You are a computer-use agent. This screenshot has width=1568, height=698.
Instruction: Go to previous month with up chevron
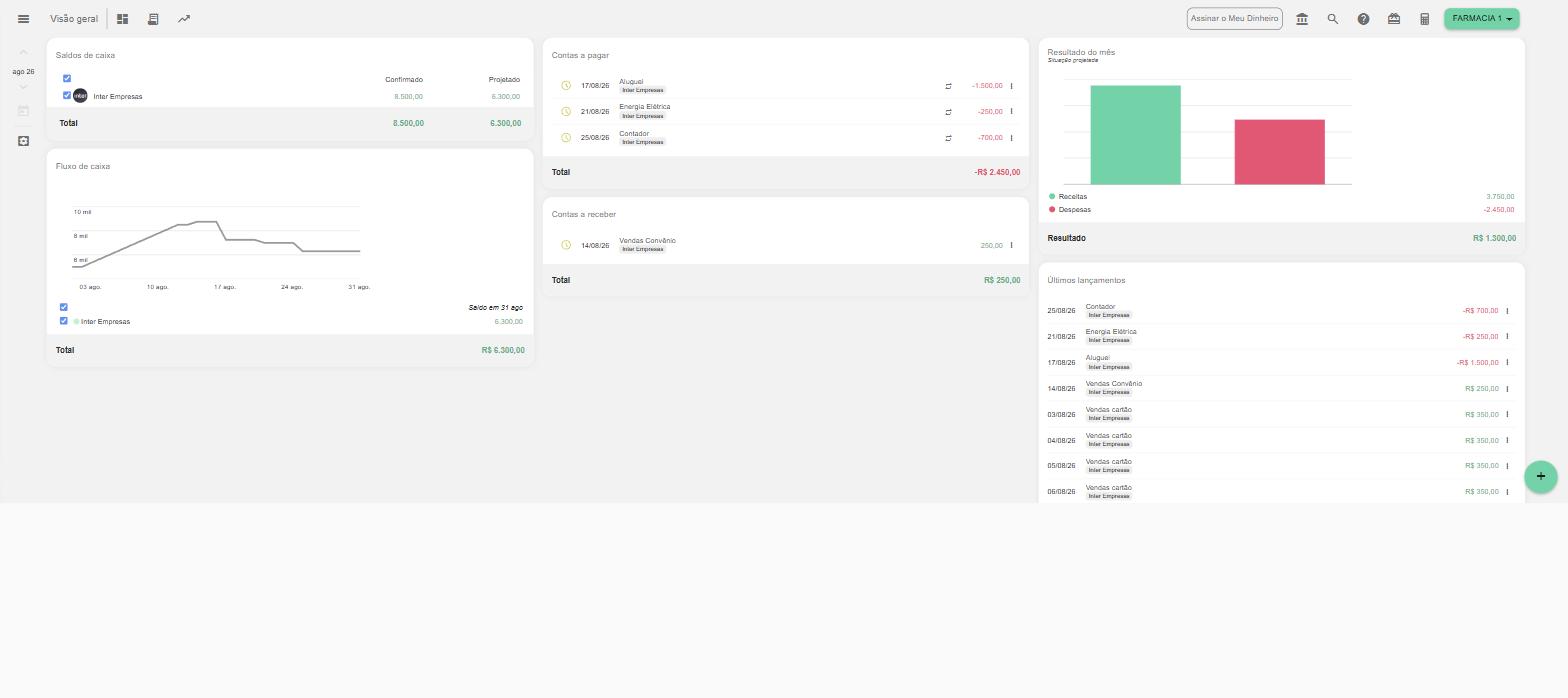coord(23,52)
